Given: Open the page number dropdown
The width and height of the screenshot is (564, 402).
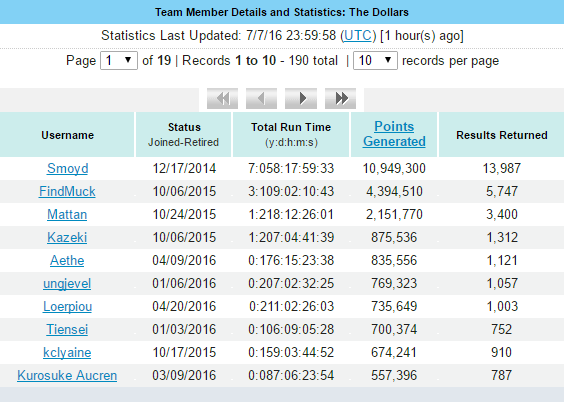Looking at the screenshot, I should click(119, 60).
